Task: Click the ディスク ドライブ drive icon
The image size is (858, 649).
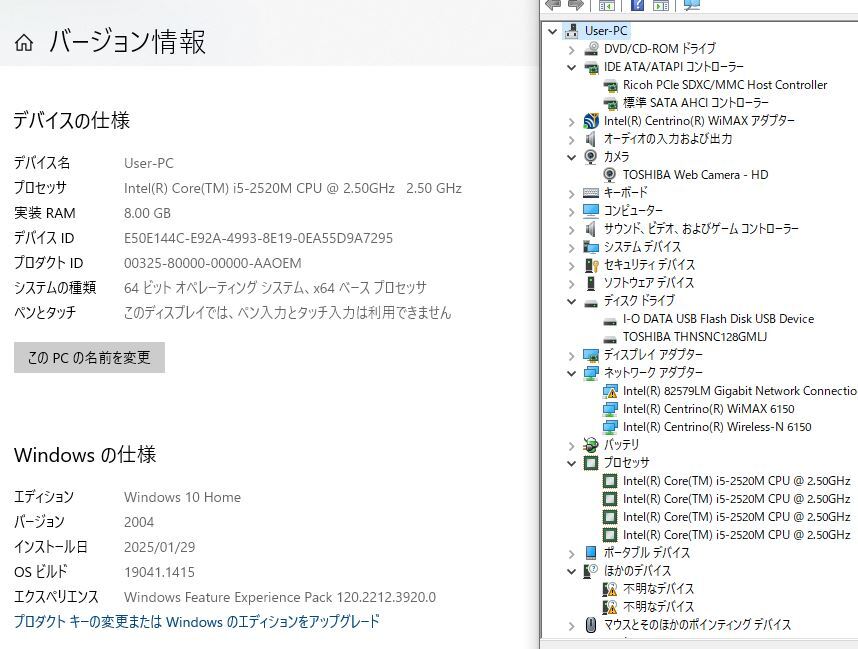Action: click(x=591, y=303)
